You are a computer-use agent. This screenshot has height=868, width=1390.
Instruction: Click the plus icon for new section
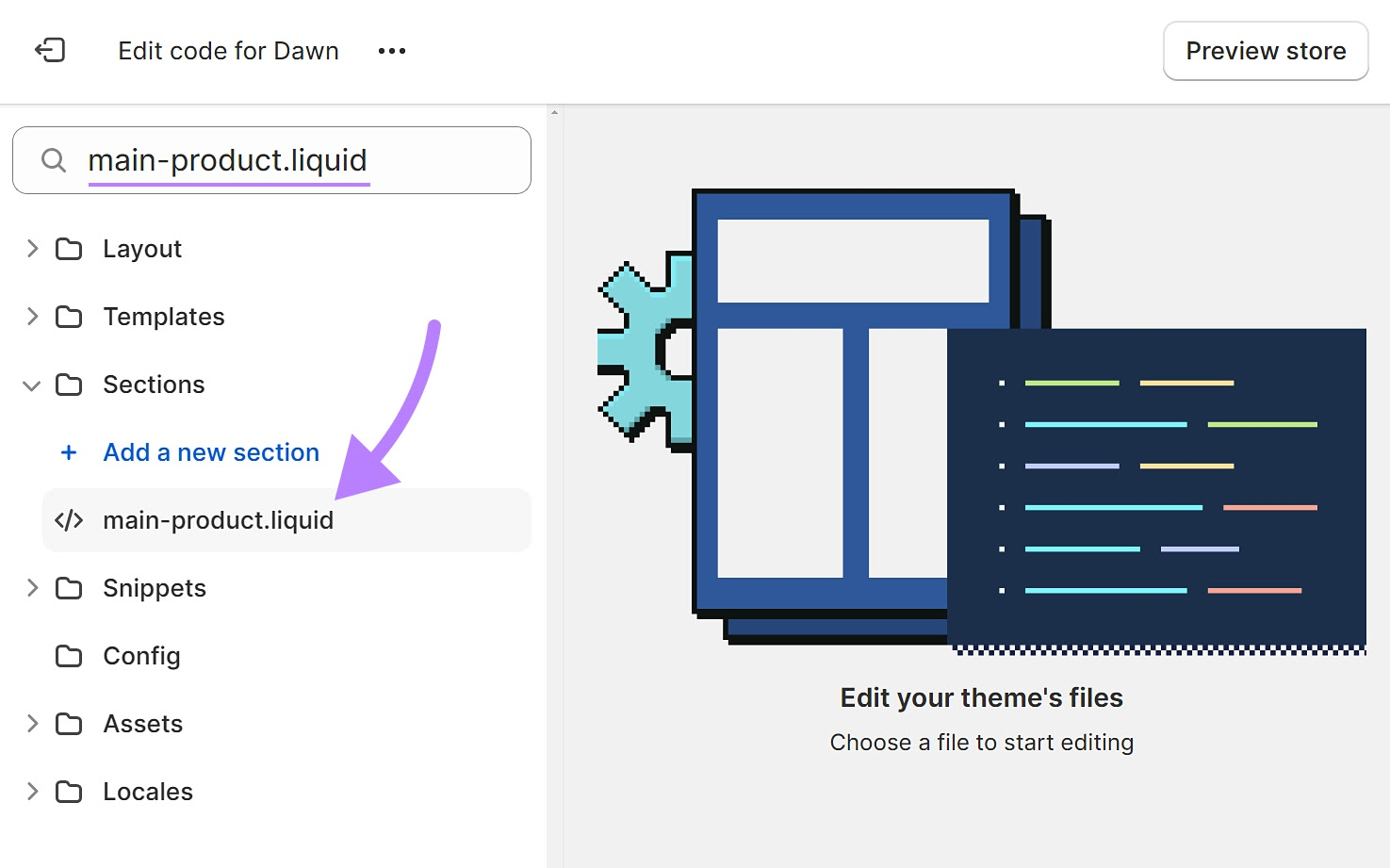coord(69,452)
